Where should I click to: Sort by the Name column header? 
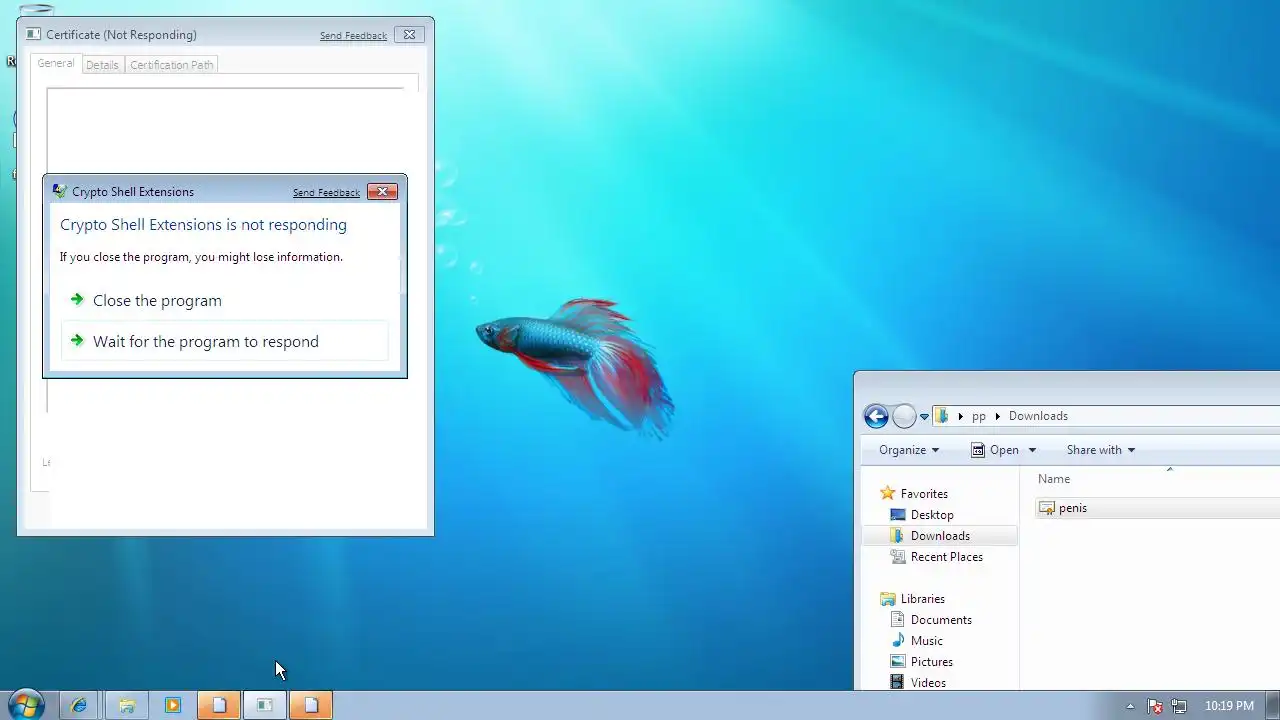[1054, 479]
